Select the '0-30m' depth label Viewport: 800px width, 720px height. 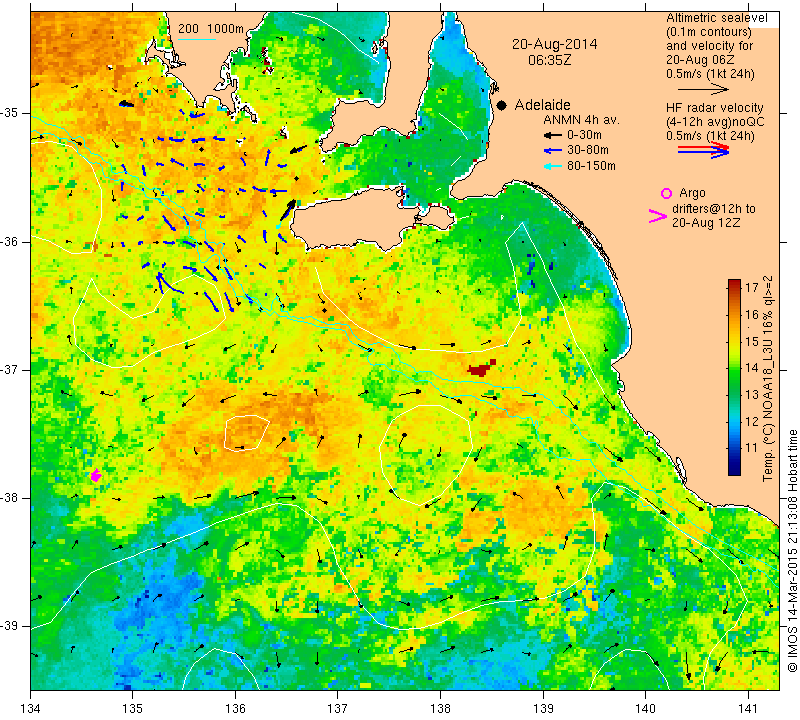[584, 135]
